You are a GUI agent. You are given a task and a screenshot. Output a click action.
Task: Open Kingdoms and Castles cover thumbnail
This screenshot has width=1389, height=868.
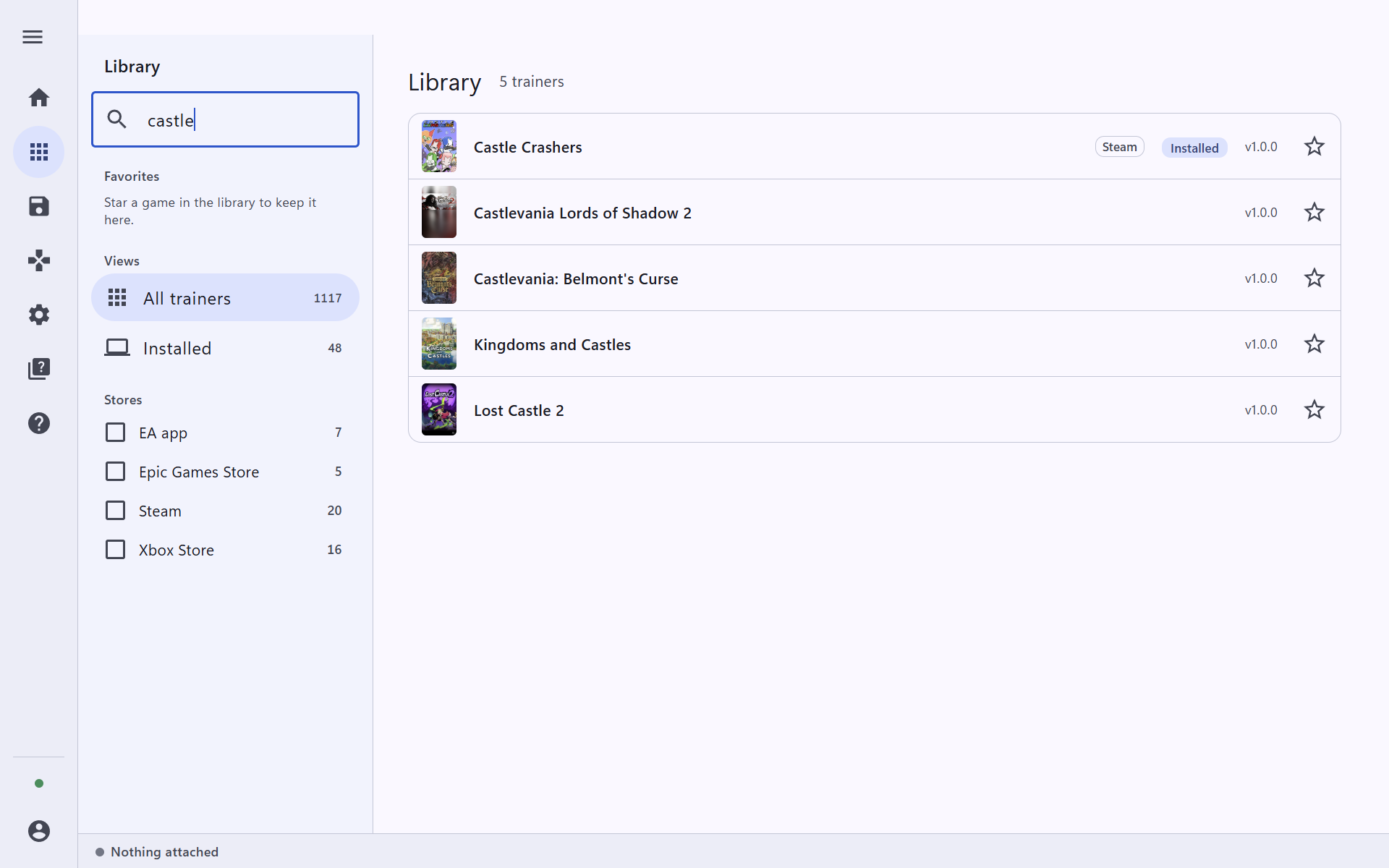pos(439,344)
